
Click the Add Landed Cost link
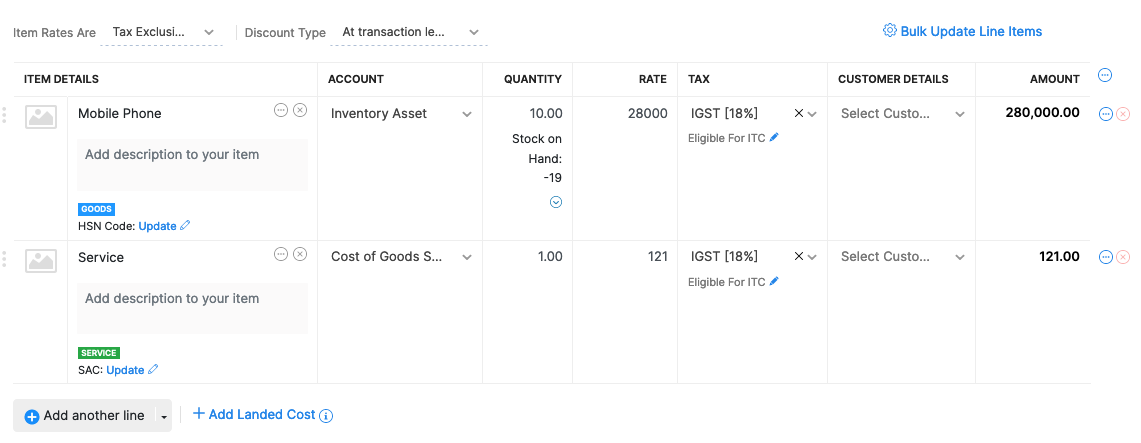click(254, 415)
